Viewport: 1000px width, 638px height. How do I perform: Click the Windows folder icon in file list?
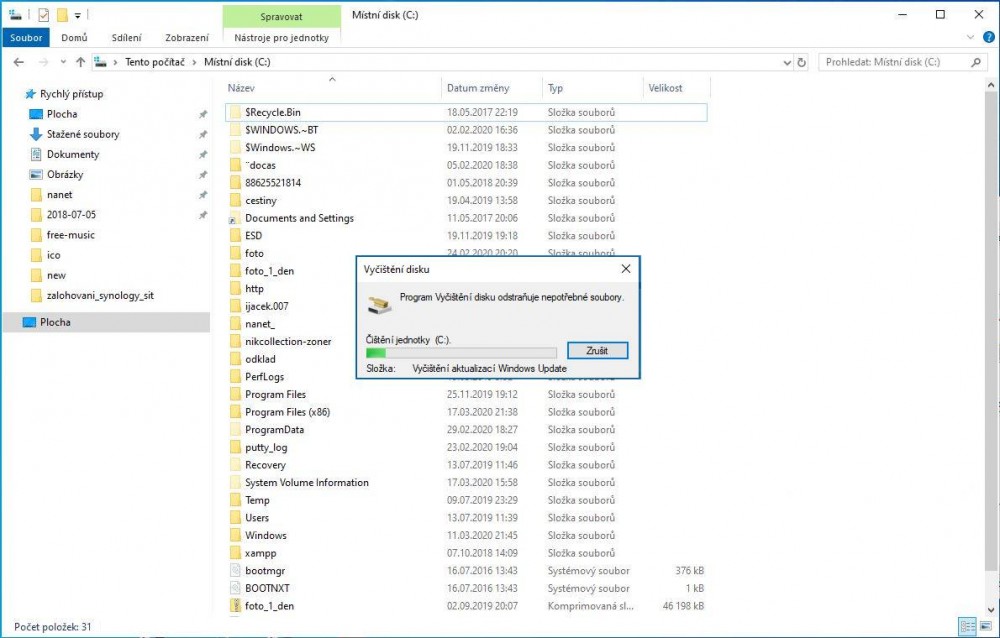[235, 535]
